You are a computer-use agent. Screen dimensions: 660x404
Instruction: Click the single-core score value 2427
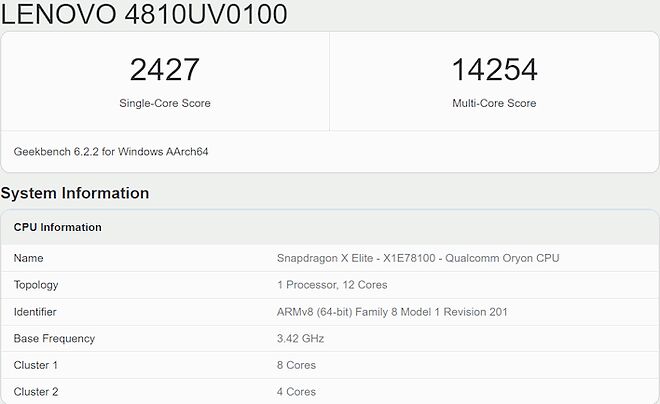coord(165,70)
